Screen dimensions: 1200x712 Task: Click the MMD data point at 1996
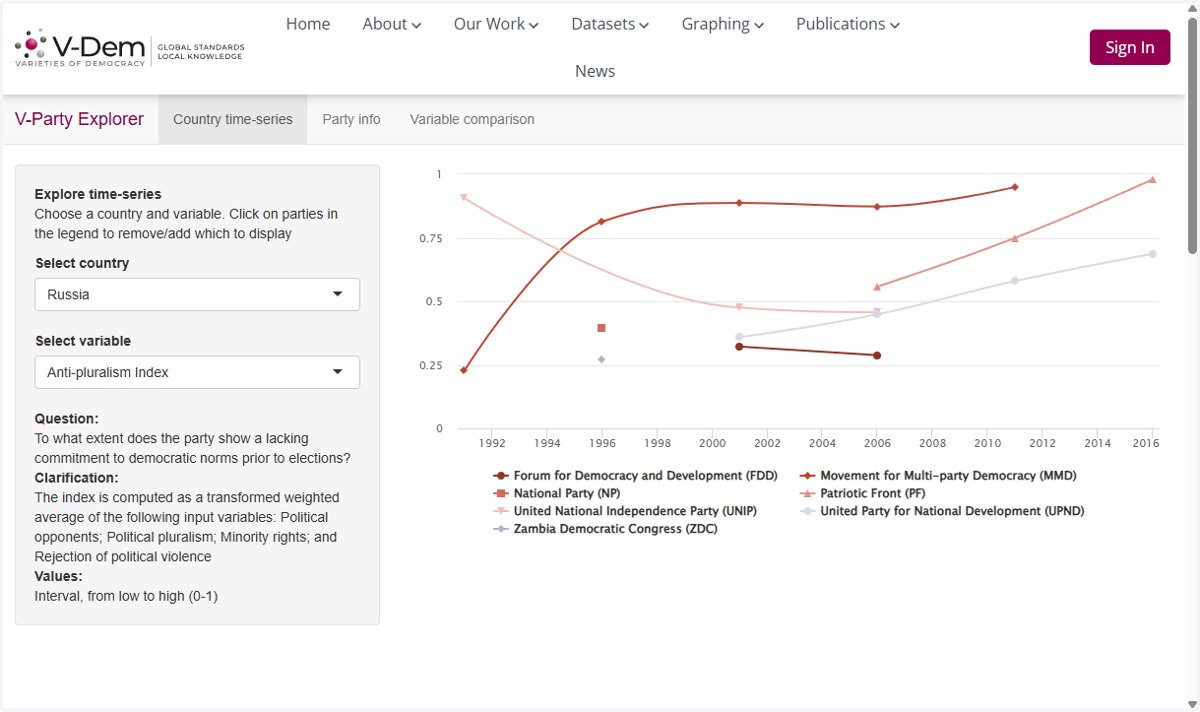[601, 222]
